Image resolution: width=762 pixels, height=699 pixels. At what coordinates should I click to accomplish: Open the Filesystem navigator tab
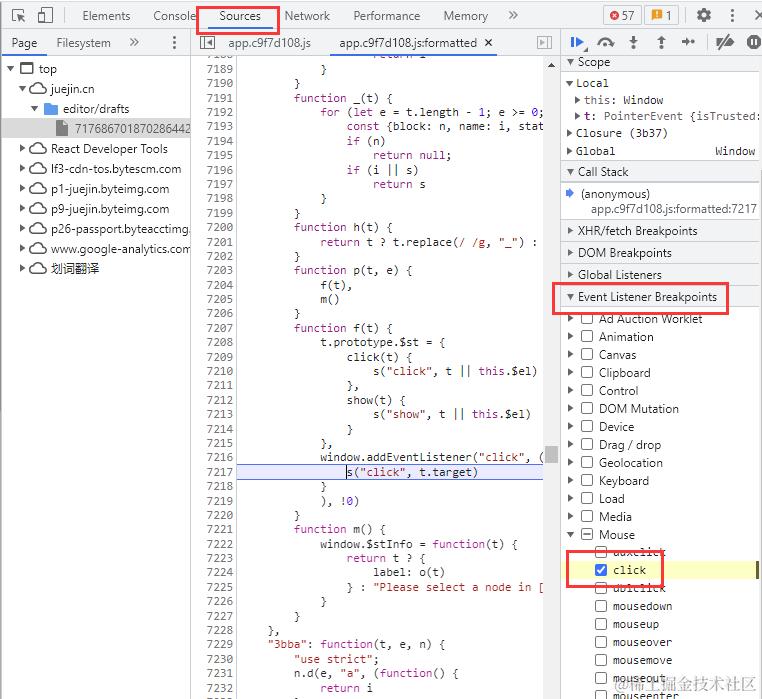pyautogui.click(x=84, y=43)
